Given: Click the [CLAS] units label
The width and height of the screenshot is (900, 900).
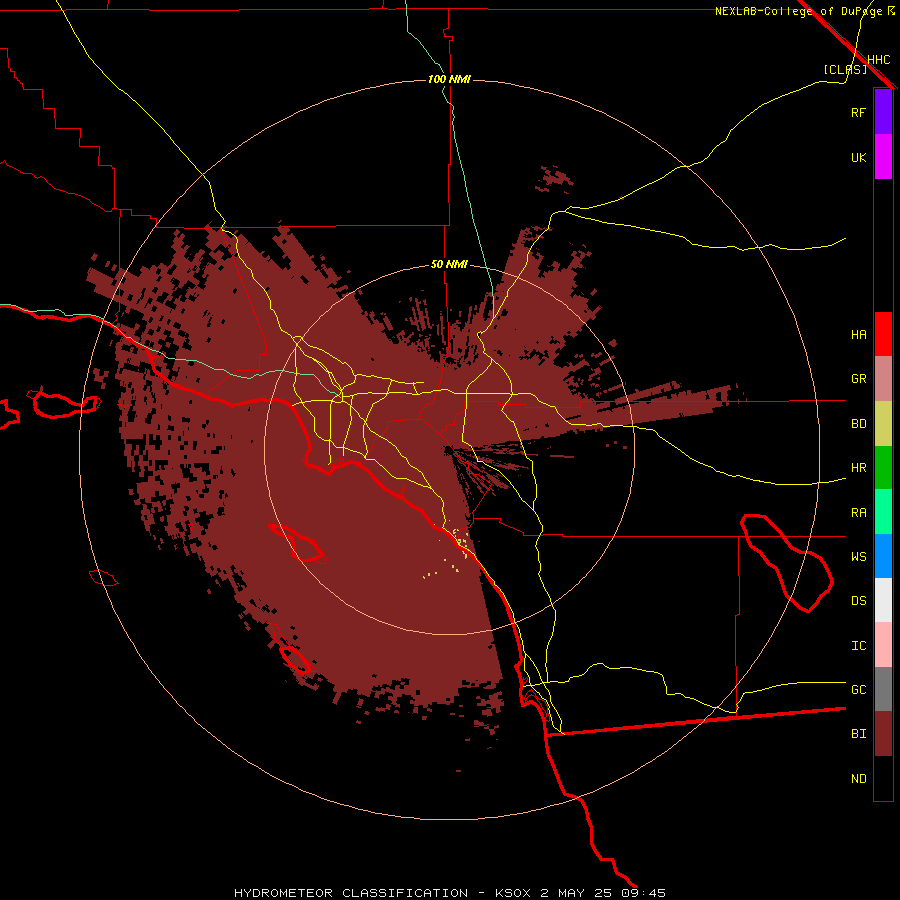Looking at the screenshot, I should click(x=844, y=69).
